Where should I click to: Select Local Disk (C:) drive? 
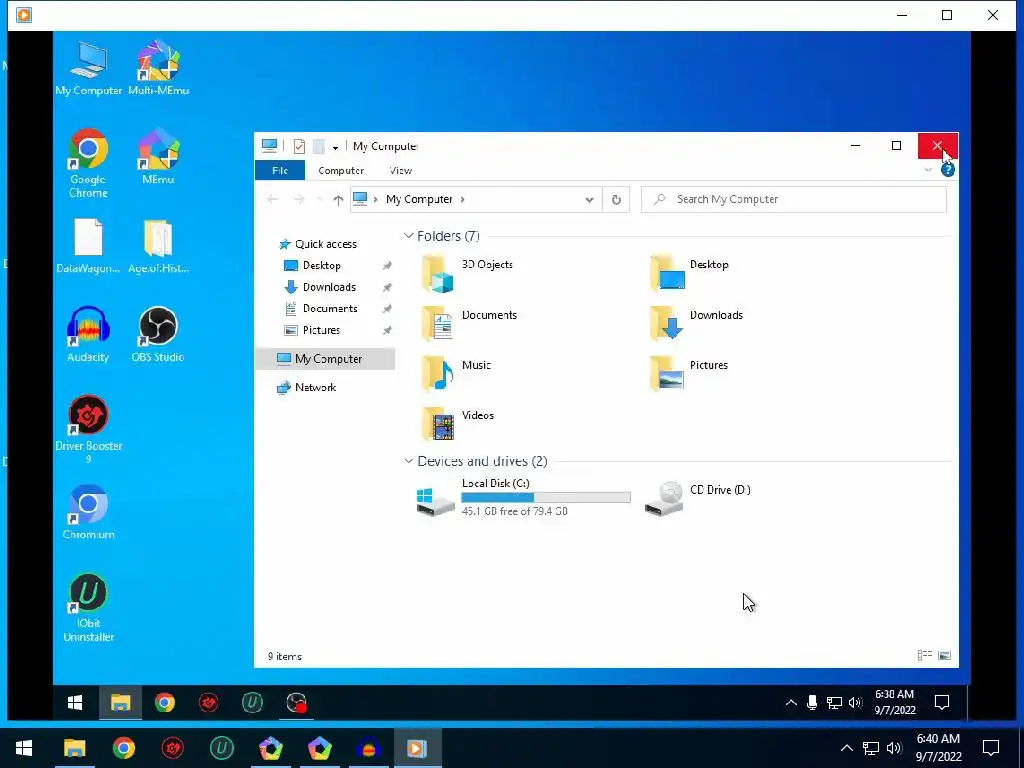524,500
